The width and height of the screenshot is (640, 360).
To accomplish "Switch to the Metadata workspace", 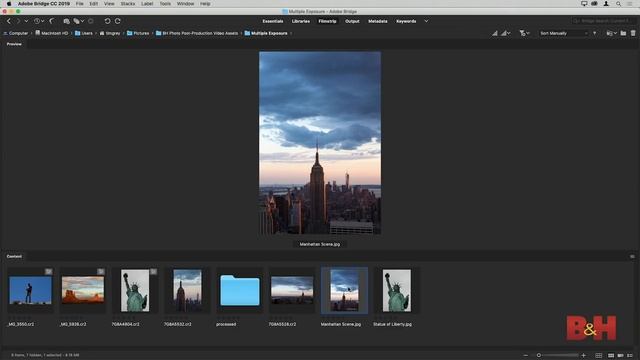I will point(378,21).
